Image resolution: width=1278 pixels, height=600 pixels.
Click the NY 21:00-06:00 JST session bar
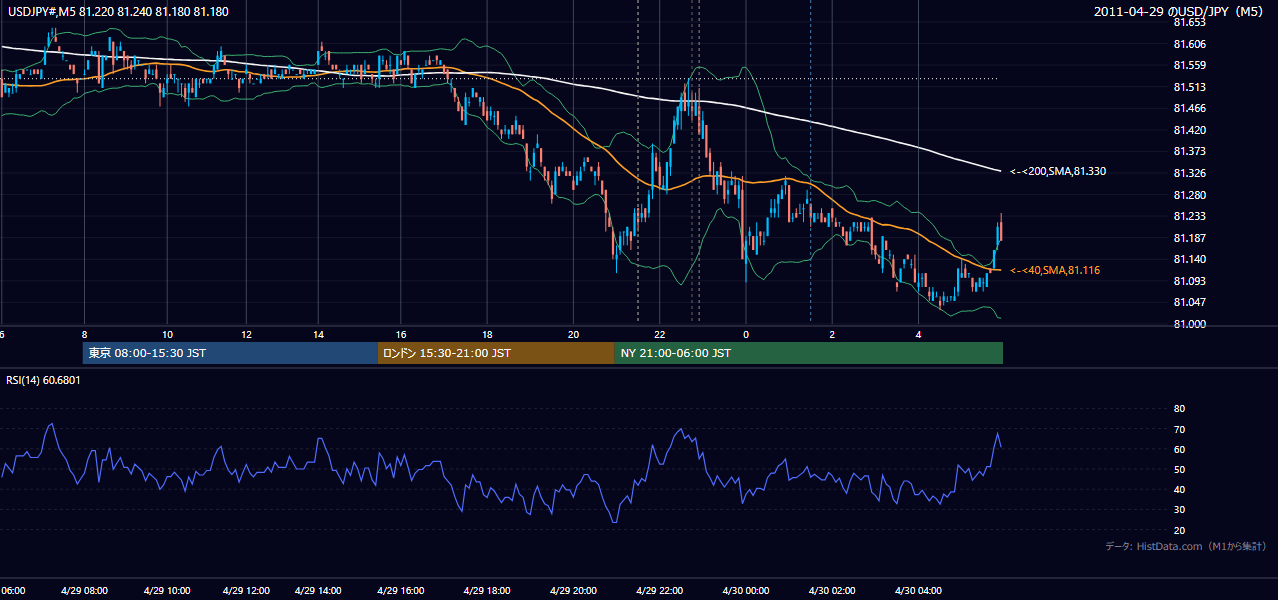tap(808, 353)
